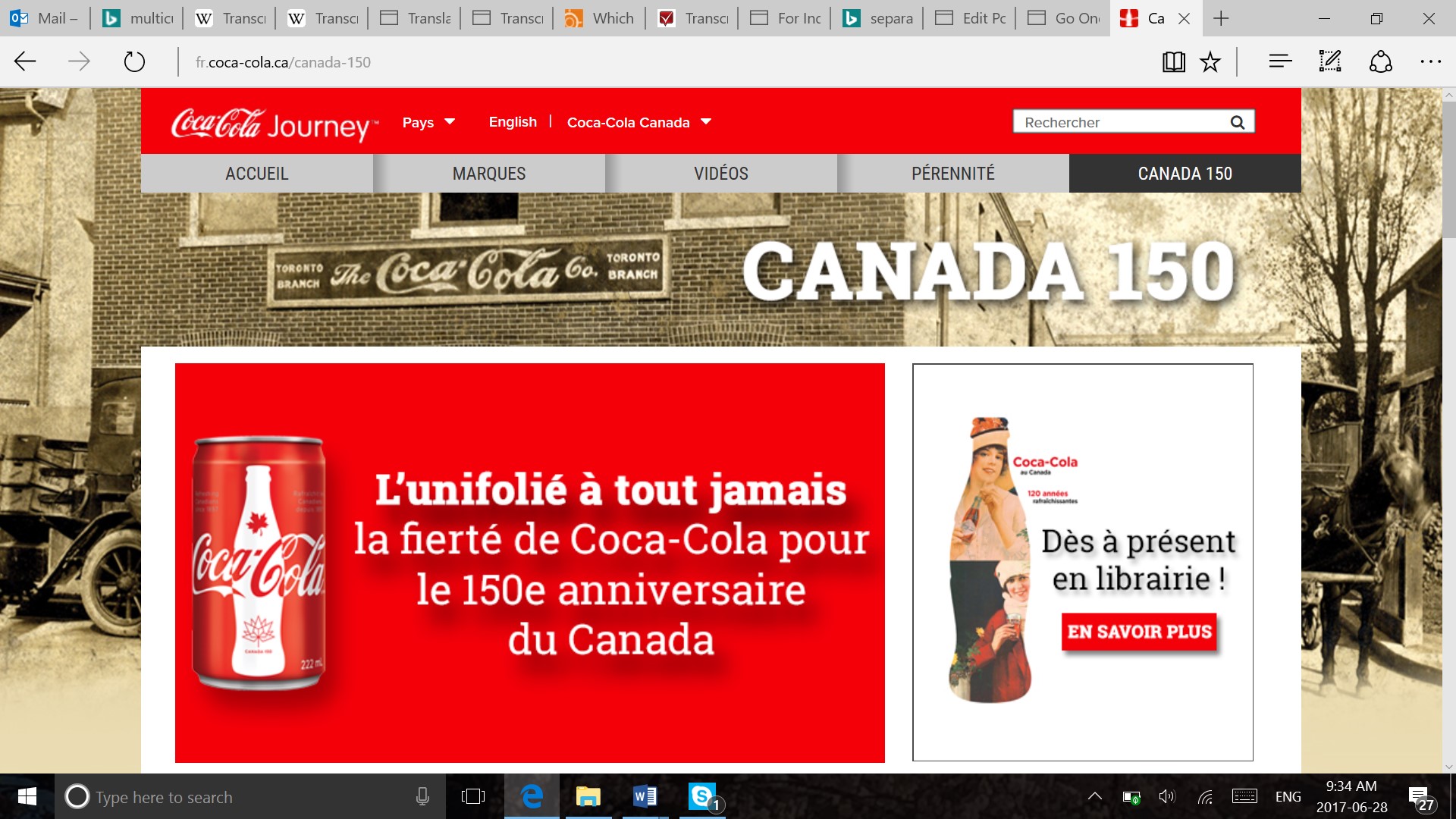Click the EN SAVOIR PLUS button
This screenshot has height=819, width=1456.
click(1139, 632)
